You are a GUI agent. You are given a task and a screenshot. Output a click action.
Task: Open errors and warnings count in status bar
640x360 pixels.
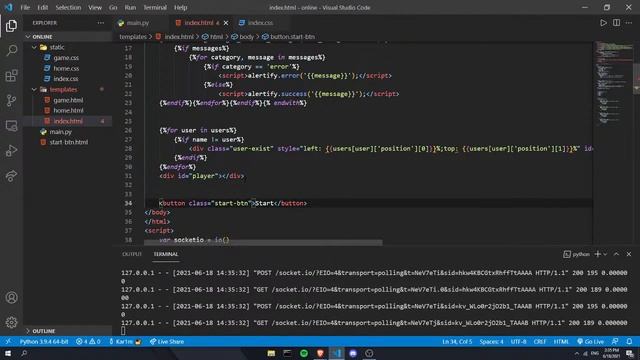[88, 342]
